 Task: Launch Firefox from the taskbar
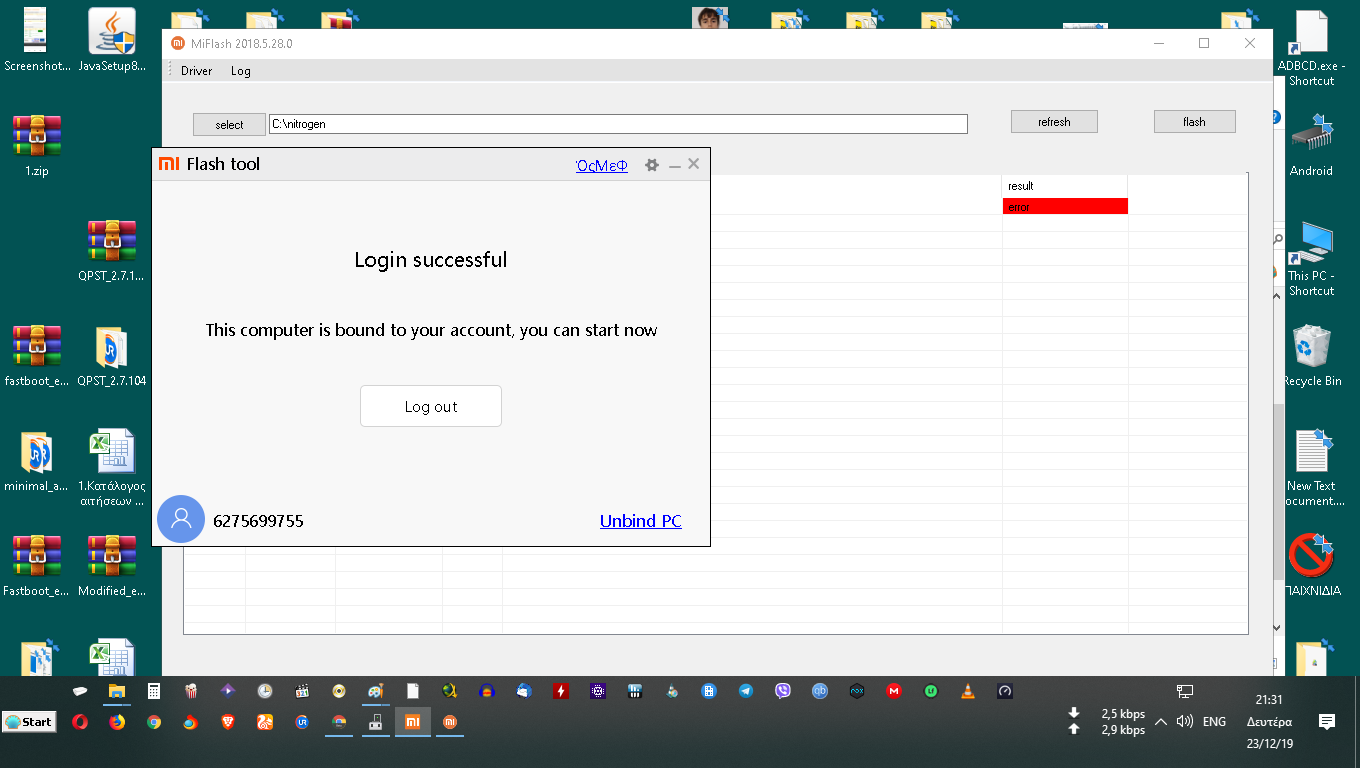click(117, 722)
